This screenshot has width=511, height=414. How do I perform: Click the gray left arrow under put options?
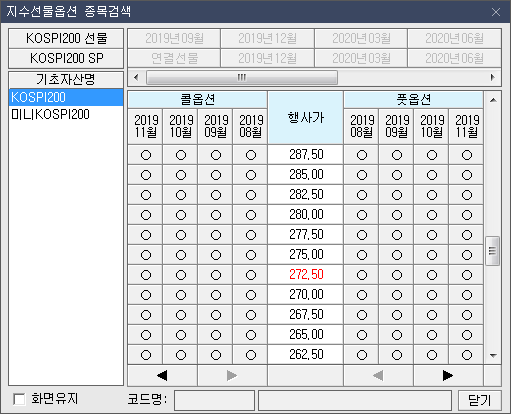[378, 376]
